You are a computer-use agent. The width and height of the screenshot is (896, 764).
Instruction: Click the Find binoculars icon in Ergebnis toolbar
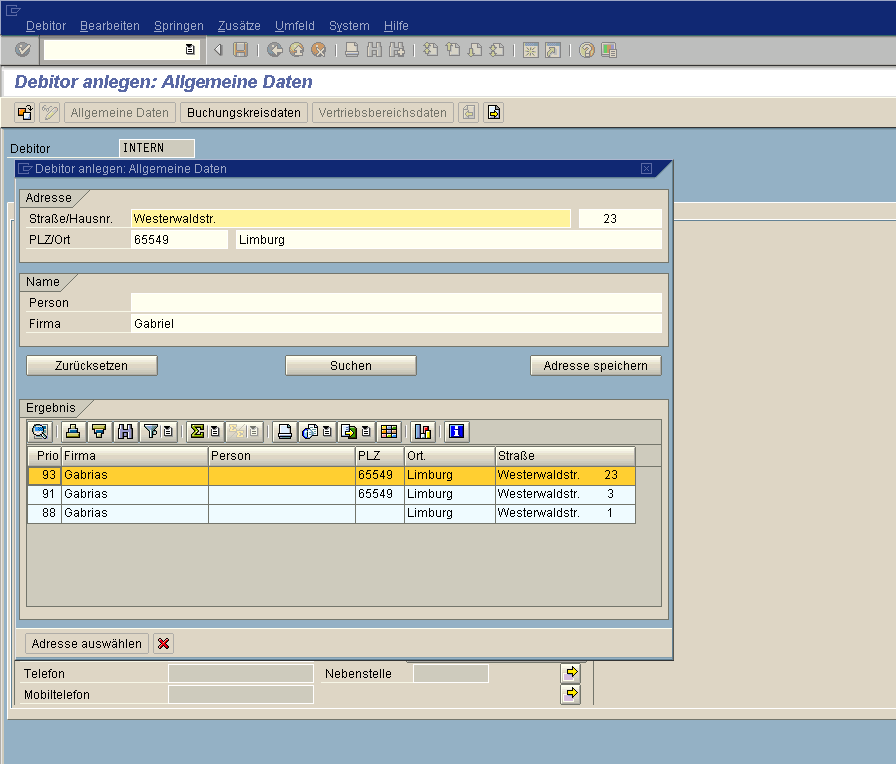[x=125, y=431]
